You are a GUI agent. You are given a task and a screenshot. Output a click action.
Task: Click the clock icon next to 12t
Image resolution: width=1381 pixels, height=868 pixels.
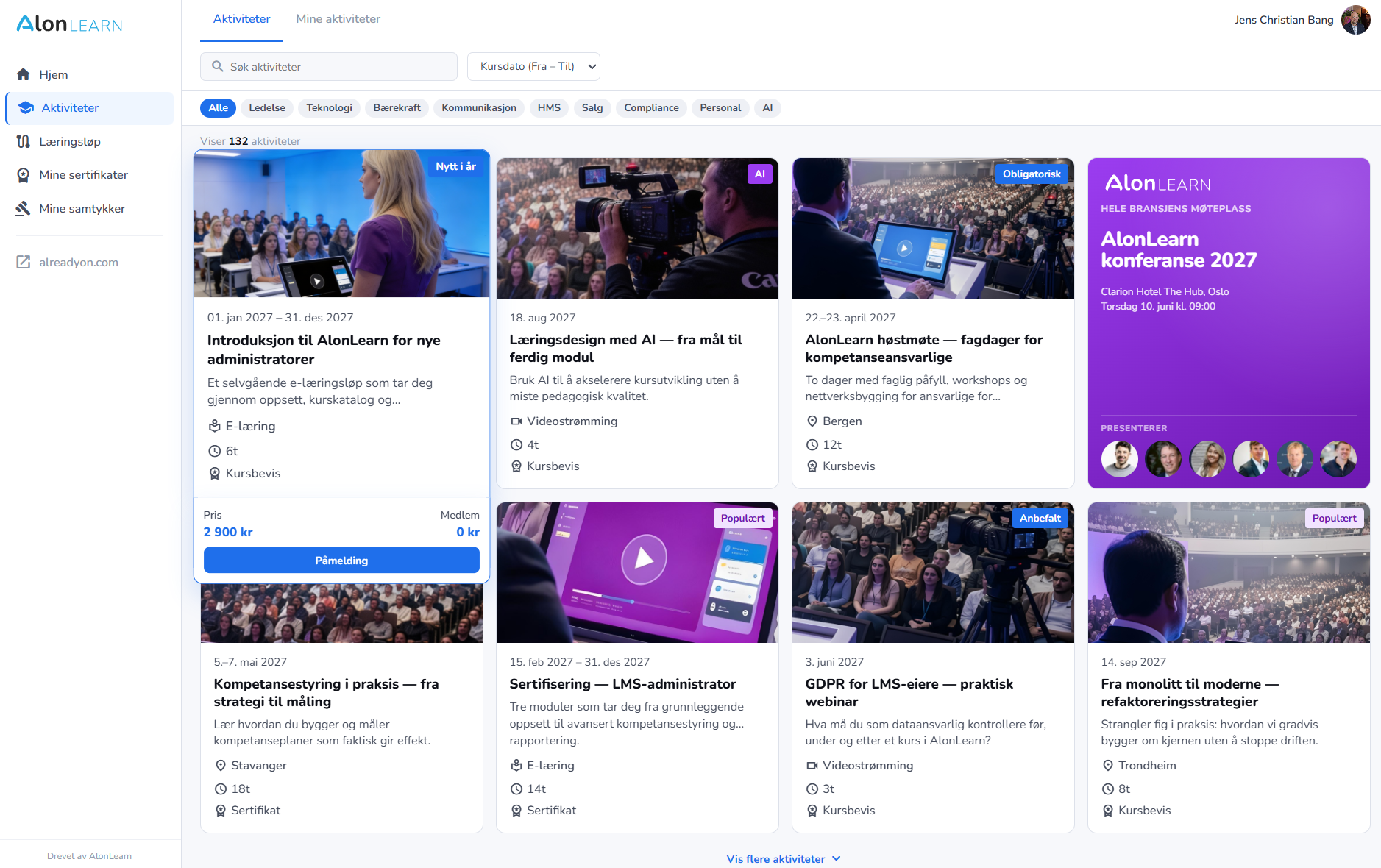click(x=812, y=445)
